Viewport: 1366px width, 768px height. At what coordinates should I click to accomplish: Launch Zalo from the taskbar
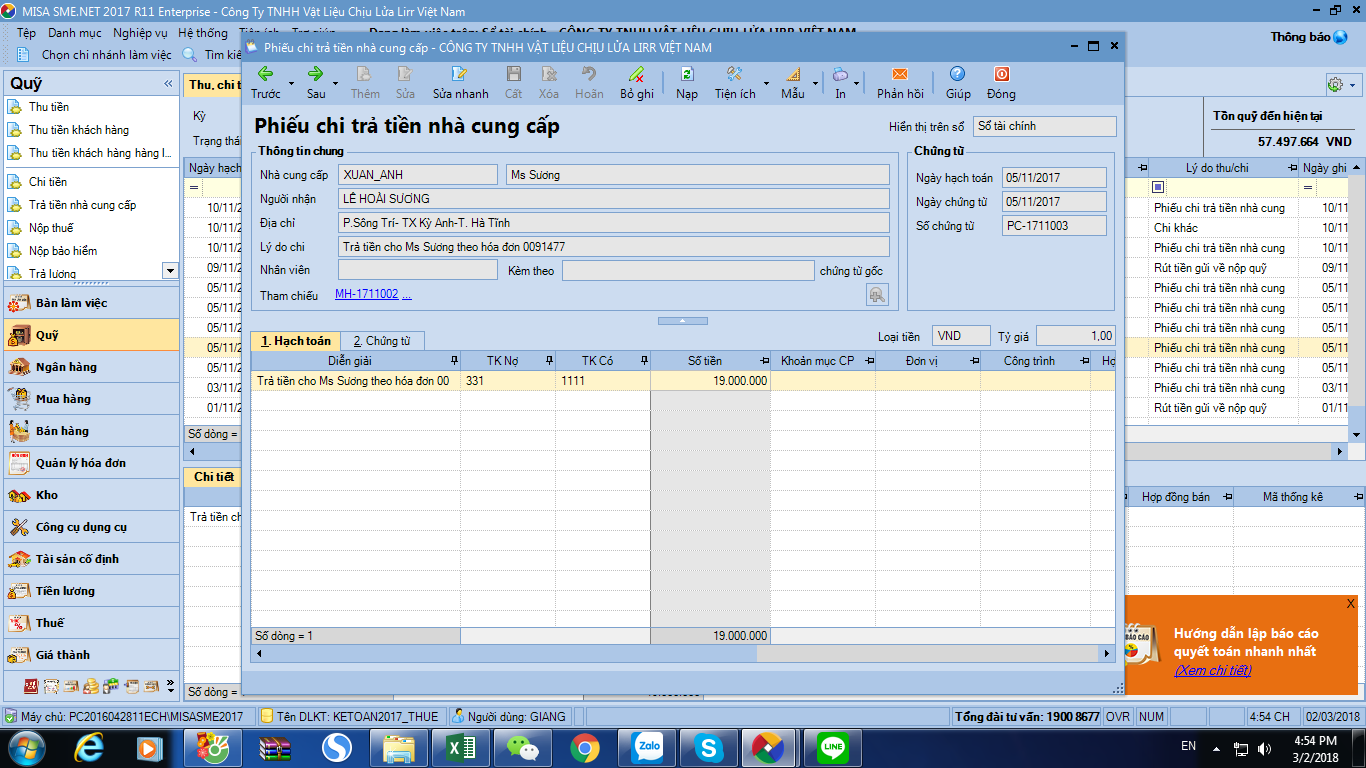tap(648, 747)
